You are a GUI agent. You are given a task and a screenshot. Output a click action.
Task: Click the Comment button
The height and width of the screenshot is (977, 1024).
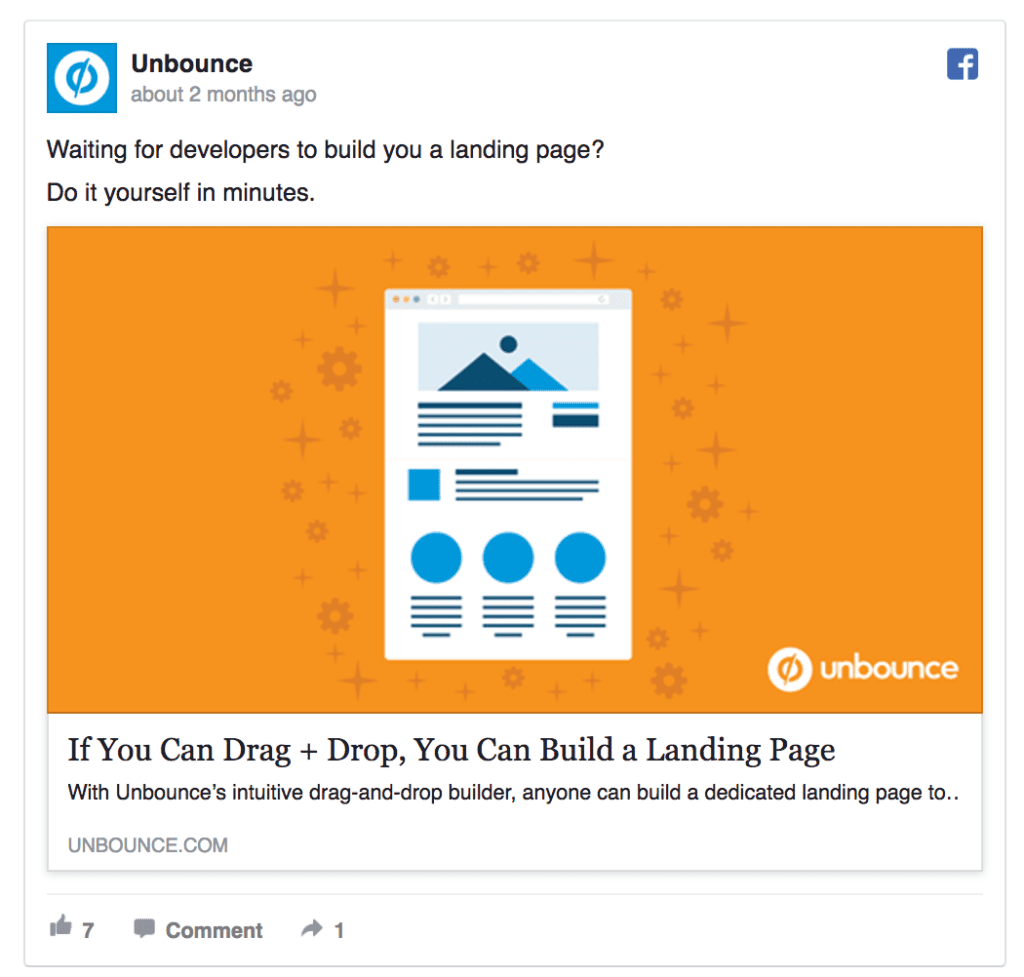click(x=198, y=929)
